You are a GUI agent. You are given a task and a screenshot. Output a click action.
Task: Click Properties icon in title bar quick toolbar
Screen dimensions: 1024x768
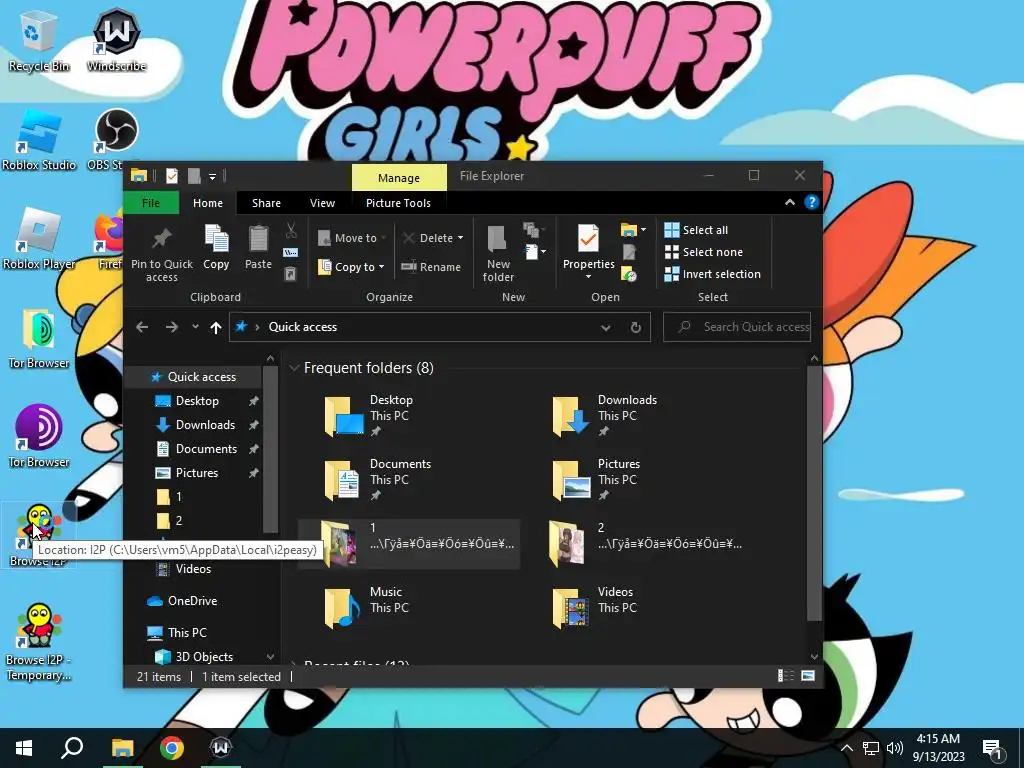coord(172,176)
